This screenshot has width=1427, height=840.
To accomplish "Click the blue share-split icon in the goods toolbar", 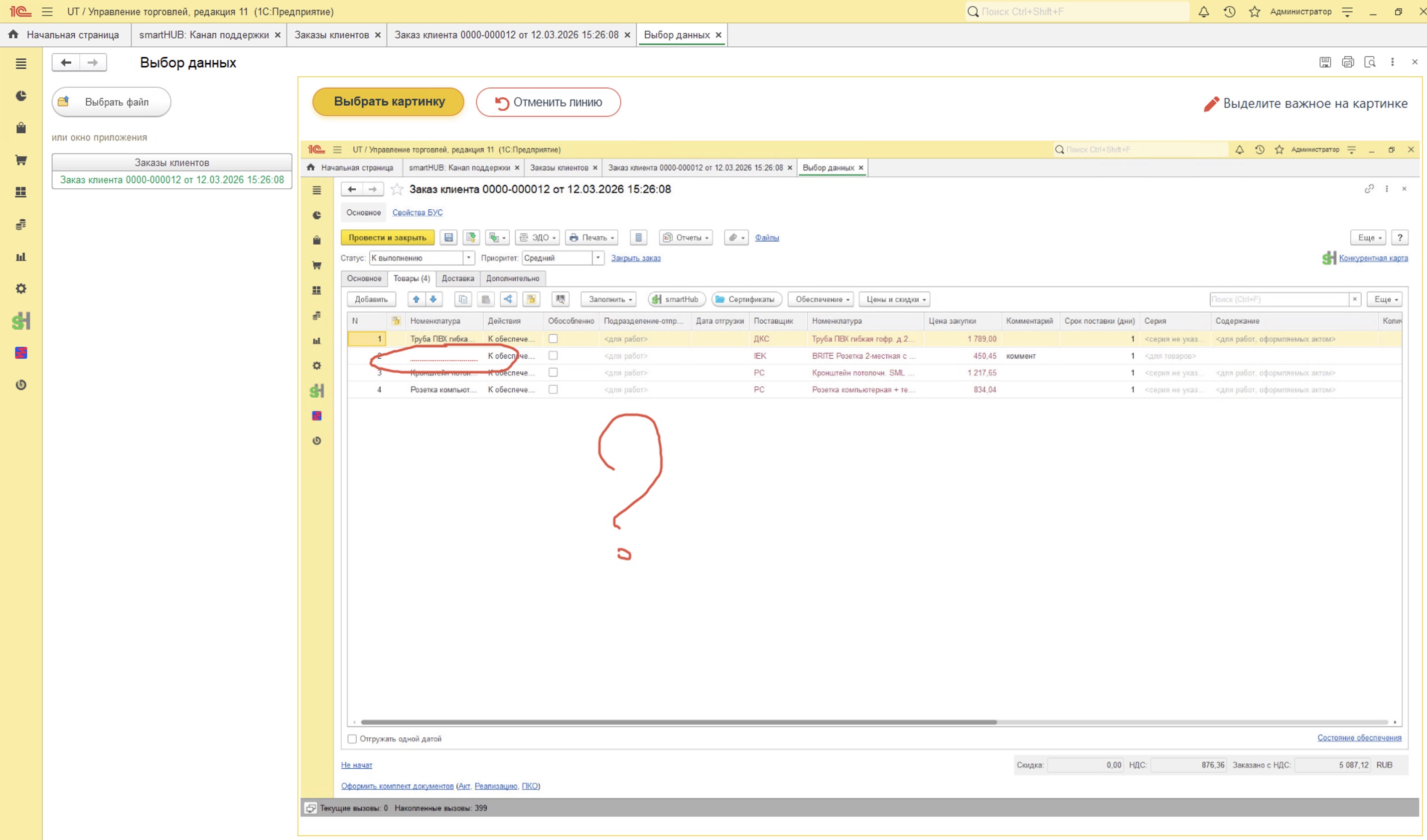I will pyautogui.click(x=508, y=299).
